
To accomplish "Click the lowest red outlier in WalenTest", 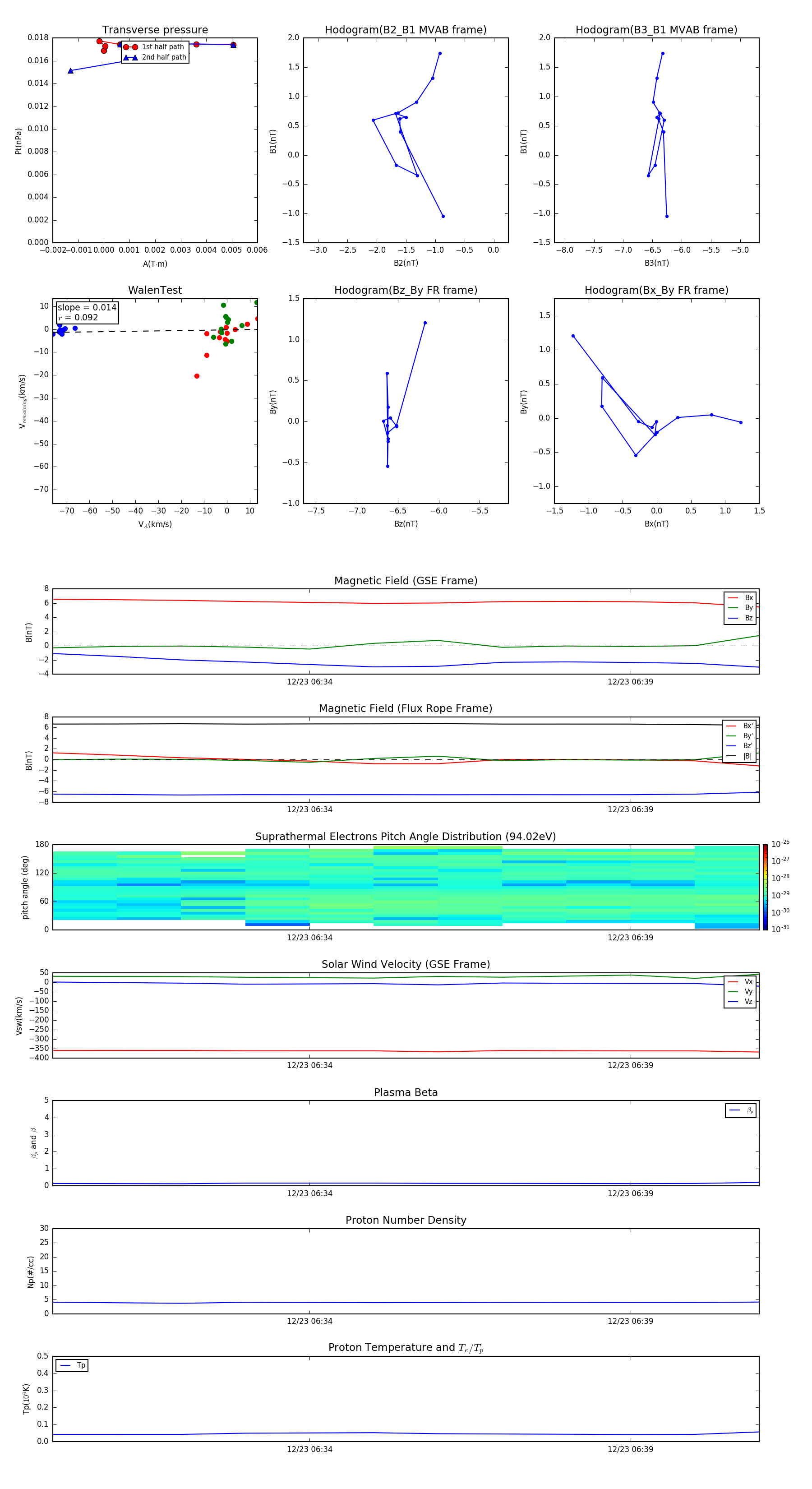I will coord(197,376).
